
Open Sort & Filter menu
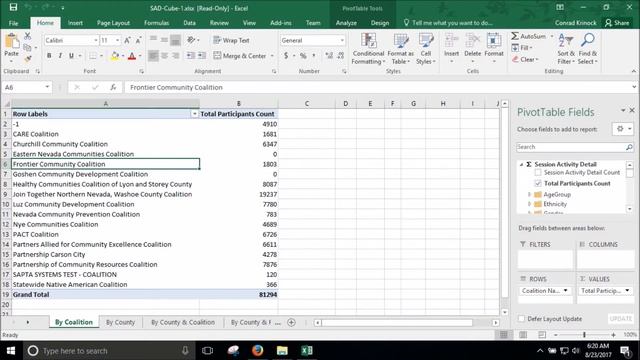coord(566,49)
